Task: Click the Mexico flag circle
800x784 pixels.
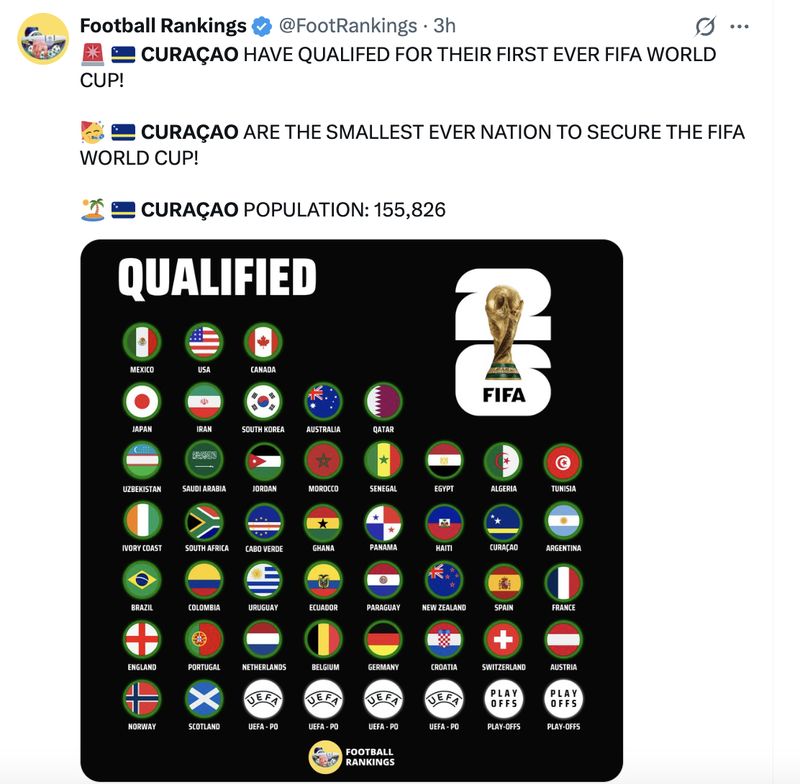Action: click(142, 342)
